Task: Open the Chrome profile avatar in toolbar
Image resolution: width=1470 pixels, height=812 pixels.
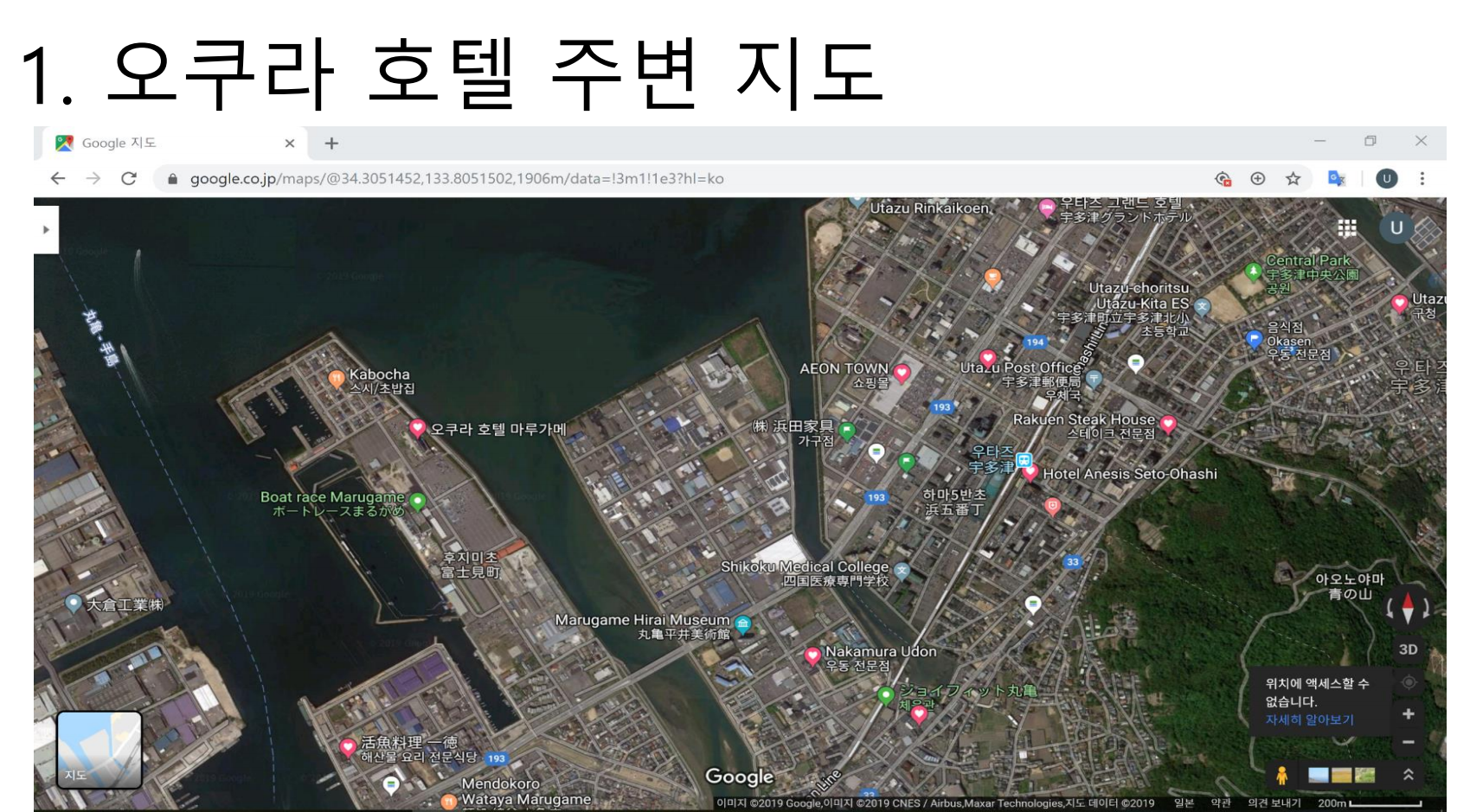Action: pos(1387,178)
